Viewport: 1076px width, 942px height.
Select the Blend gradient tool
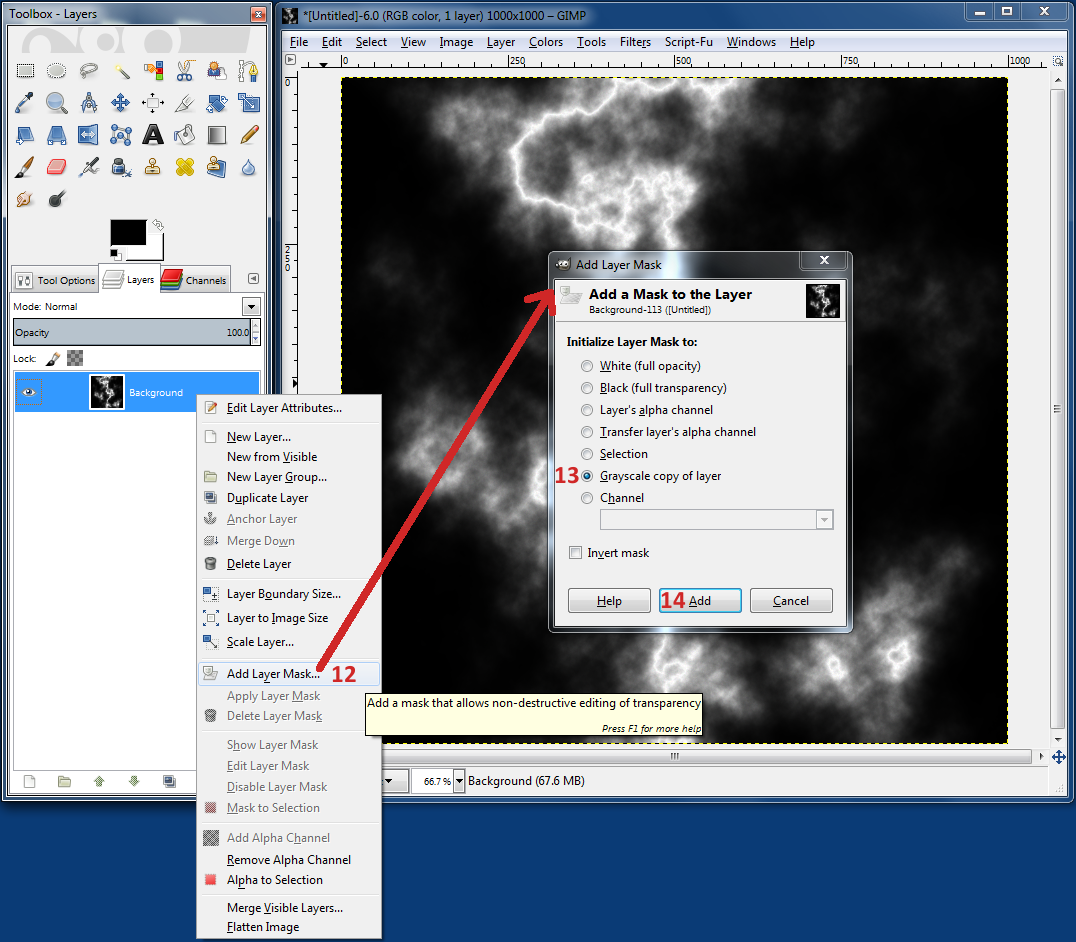click(217, 135)
